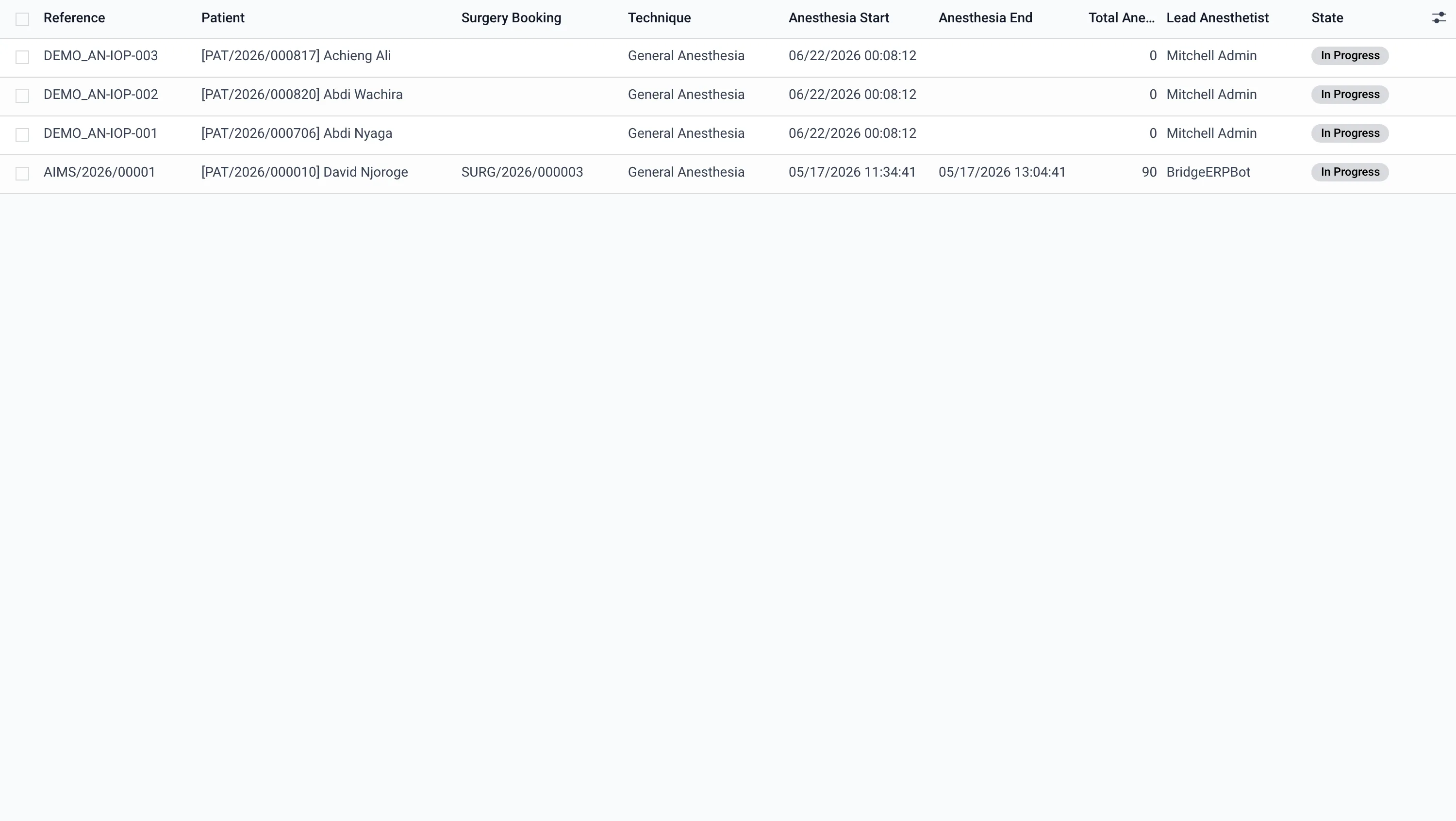Sort by the State column header

pos(1327,18)
